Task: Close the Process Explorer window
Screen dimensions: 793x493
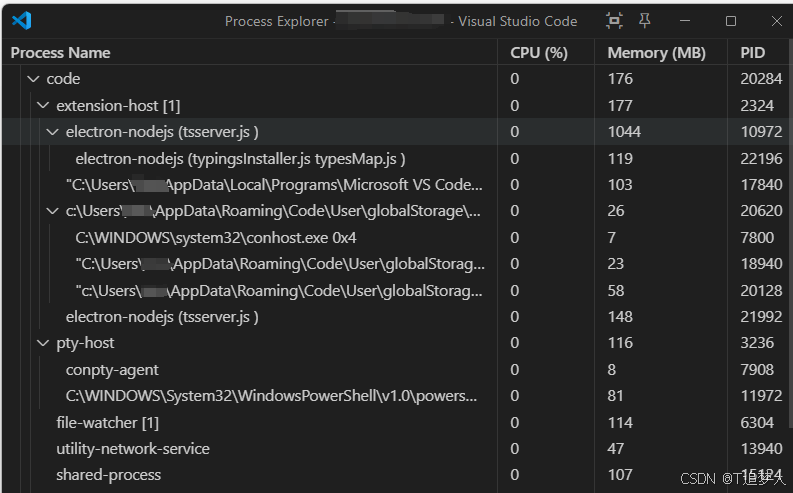Action: [x=777, y=21]
